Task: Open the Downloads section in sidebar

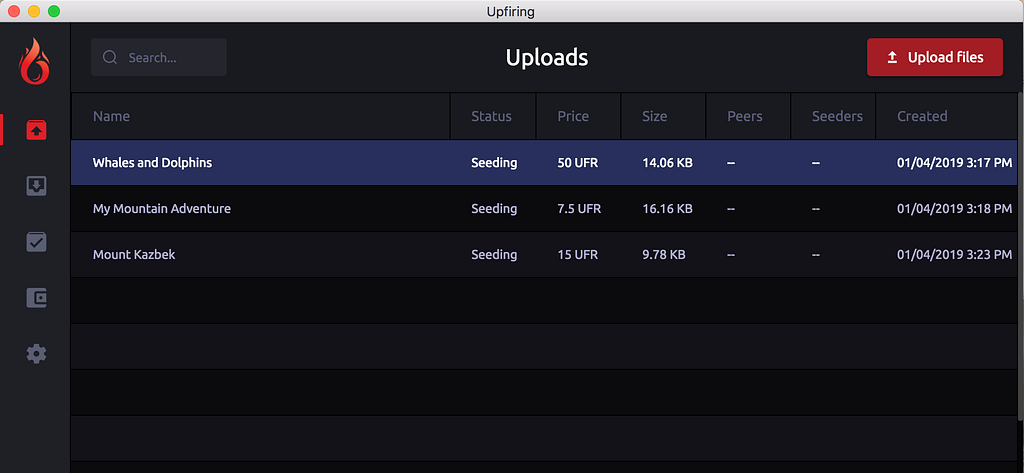Action: point(36,186)
